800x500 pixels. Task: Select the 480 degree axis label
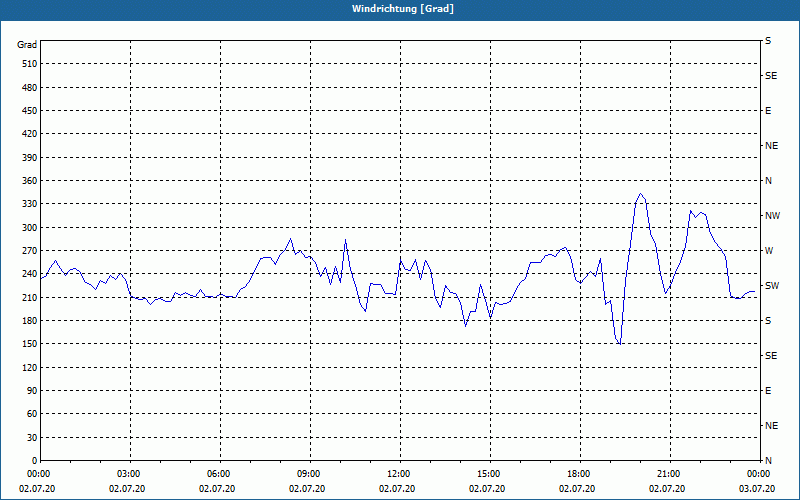coord(30,88)
